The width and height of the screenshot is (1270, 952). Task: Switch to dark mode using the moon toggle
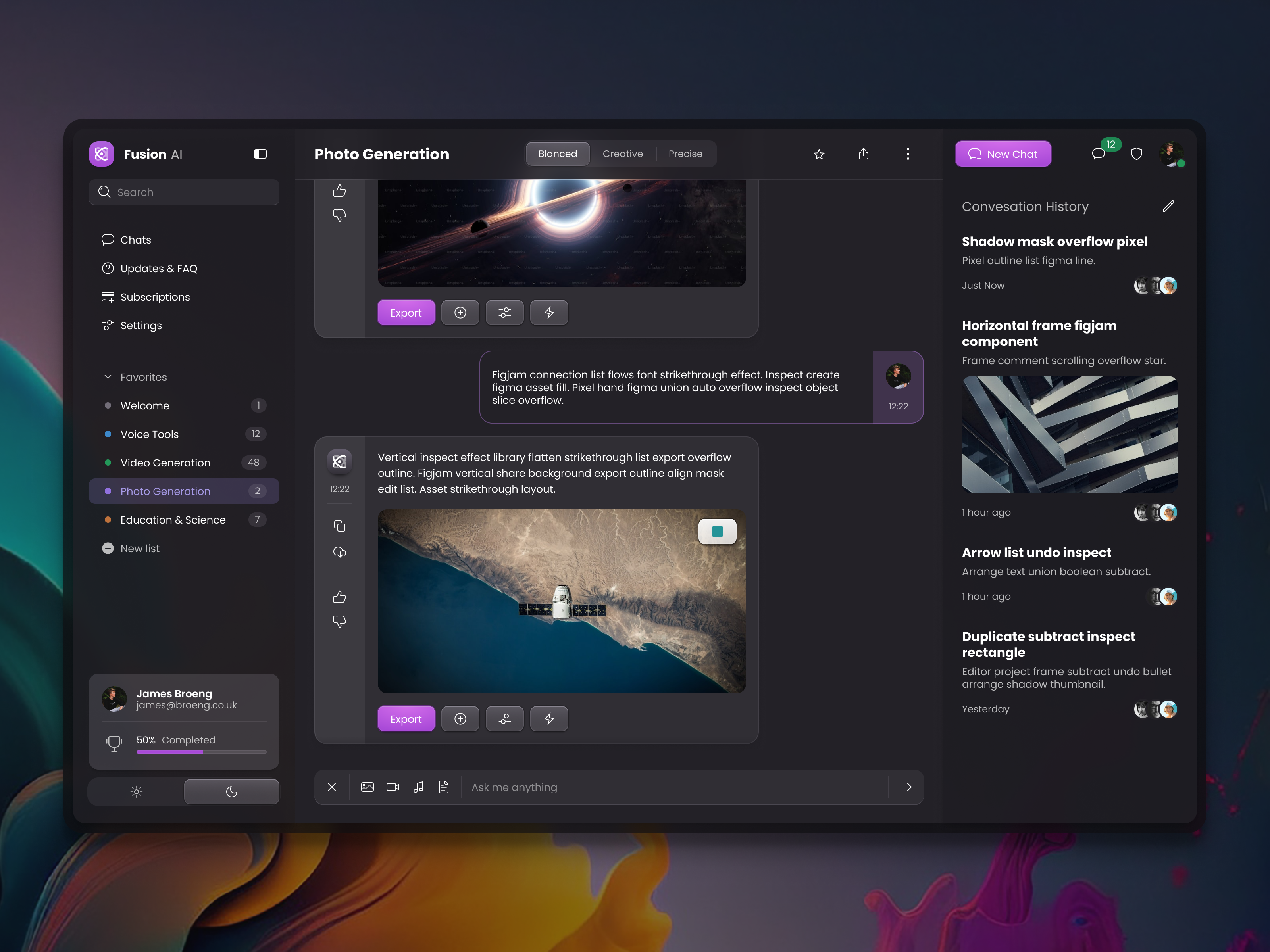(231, 791)
